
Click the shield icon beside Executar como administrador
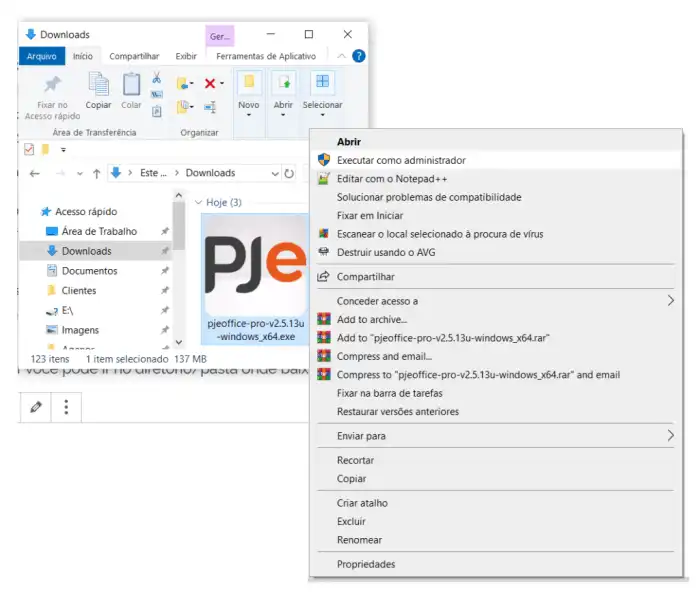[x=324, y=160]
